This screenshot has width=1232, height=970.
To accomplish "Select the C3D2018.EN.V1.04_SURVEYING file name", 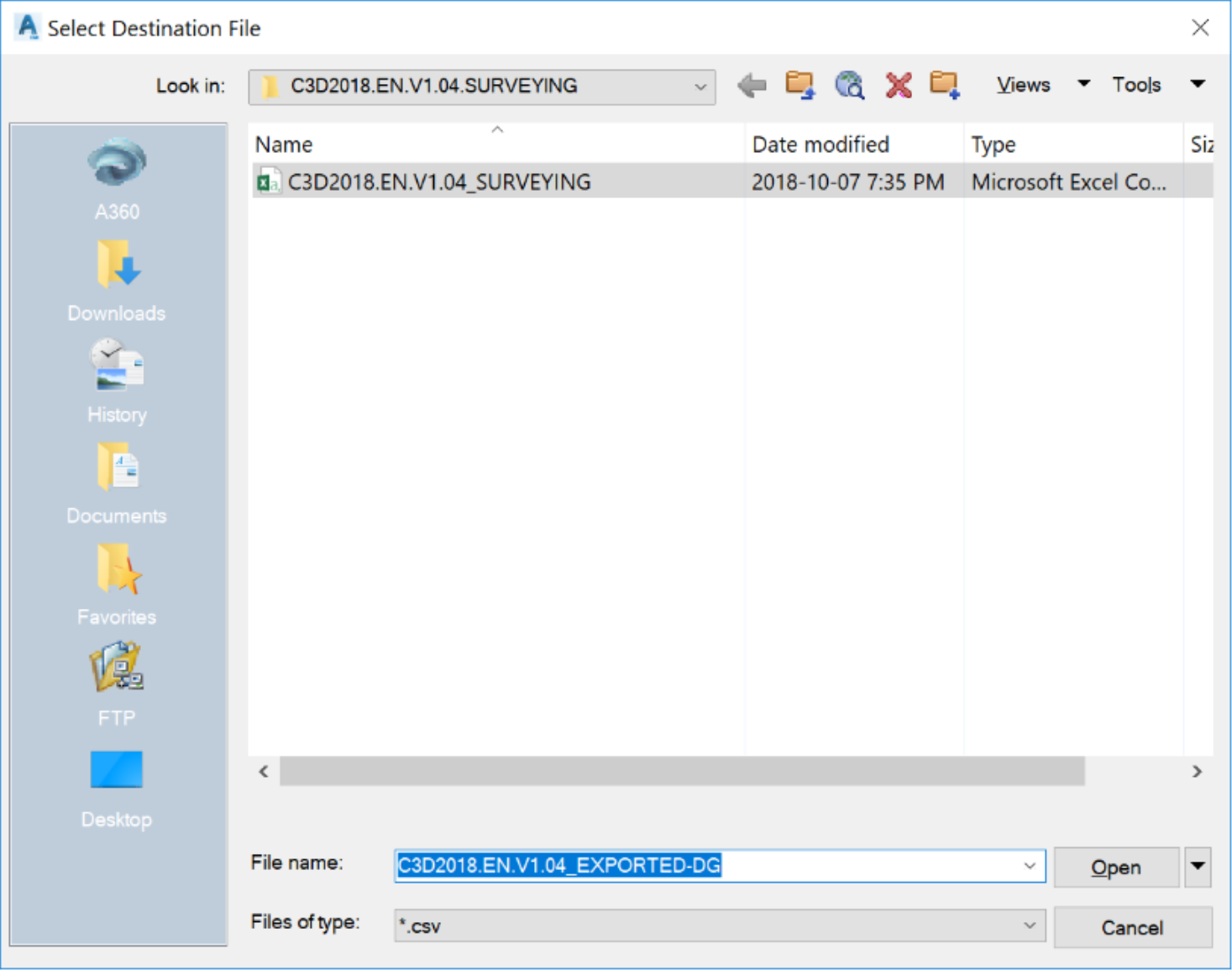I will [x=439, y=181].
